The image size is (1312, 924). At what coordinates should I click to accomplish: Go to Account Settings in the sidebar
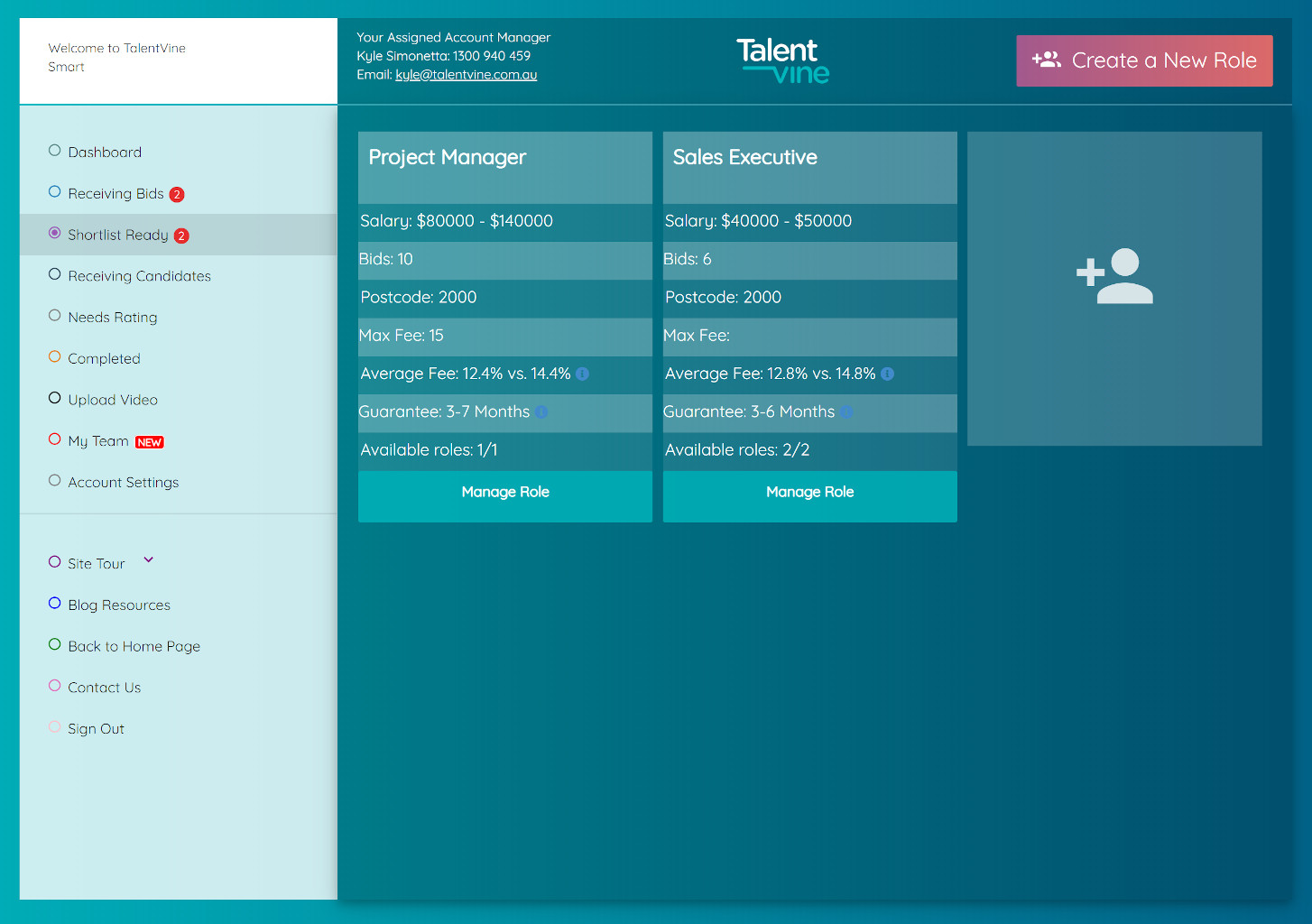(123, 483)
